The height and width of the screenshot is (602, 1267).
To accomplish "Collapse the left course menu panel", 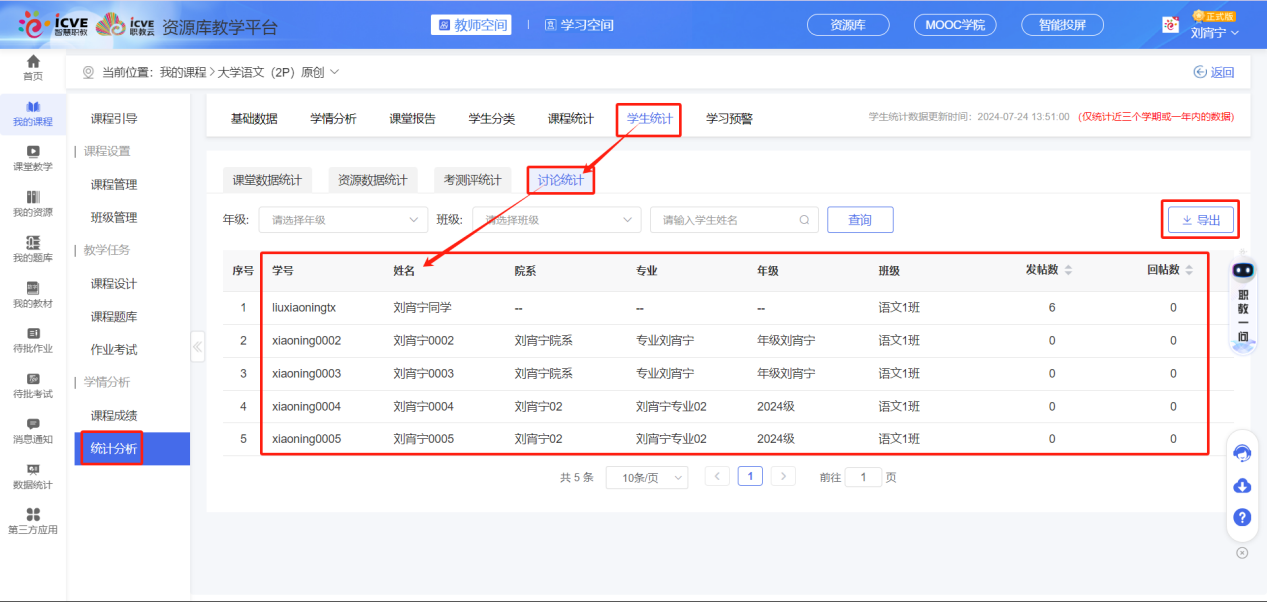I will point(197,347).
